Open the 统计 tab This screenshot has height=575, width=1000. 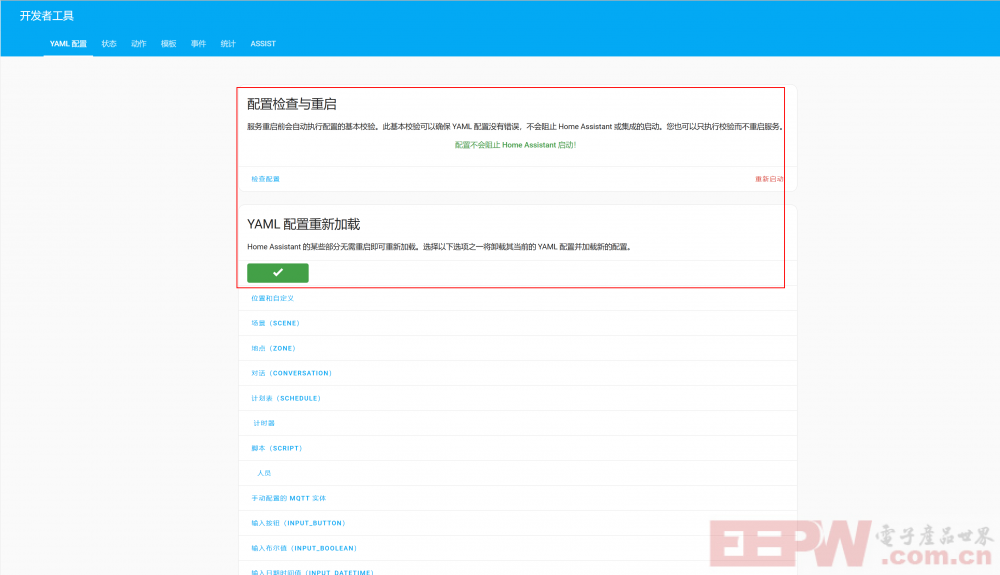(x=228, y=44)
